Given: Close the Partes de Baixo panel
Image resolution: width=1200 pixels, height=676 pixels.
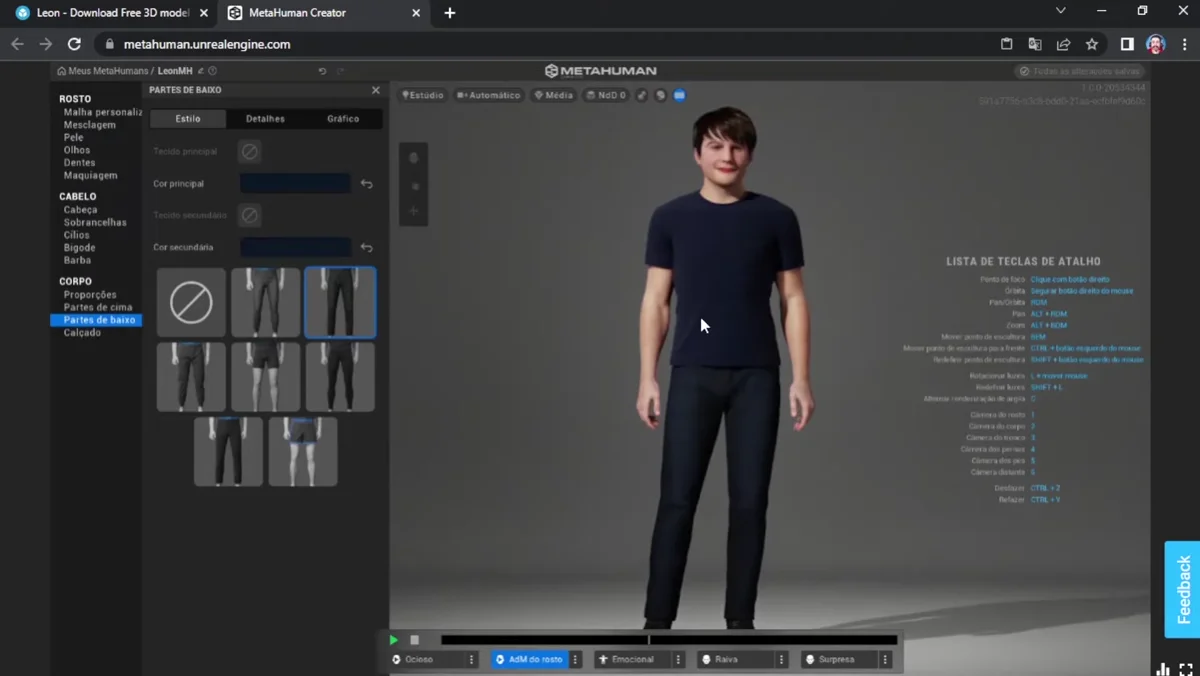Looking at the screenshot, I should coord(376,90).
